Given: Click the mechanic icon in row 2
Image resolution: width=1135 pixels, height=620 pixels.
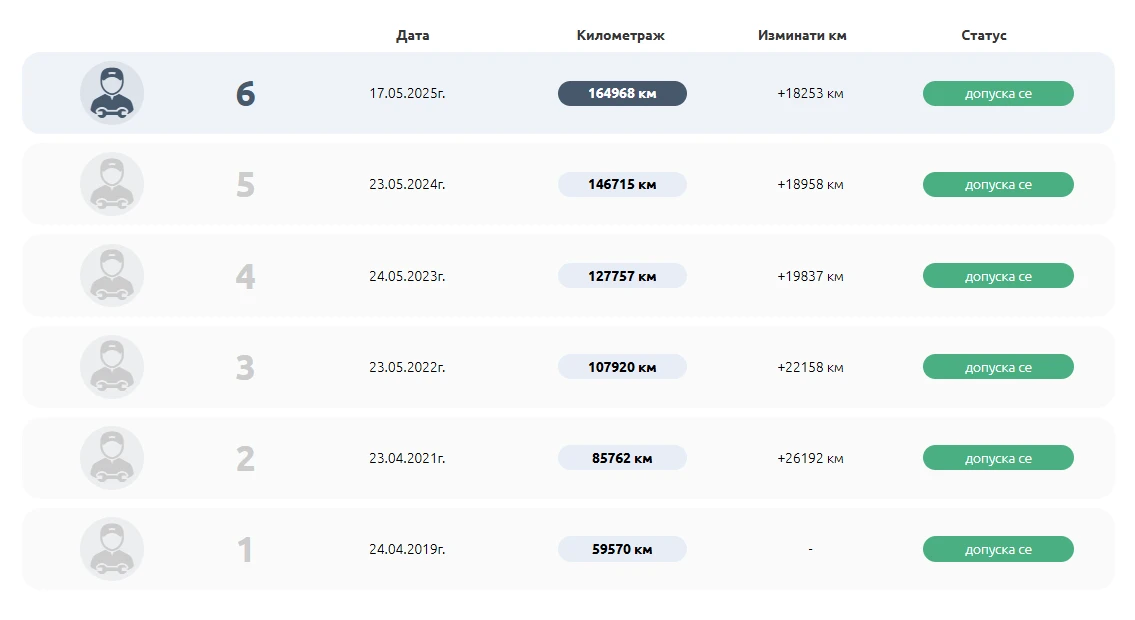Looking at the screenshot, I should 112,458.
